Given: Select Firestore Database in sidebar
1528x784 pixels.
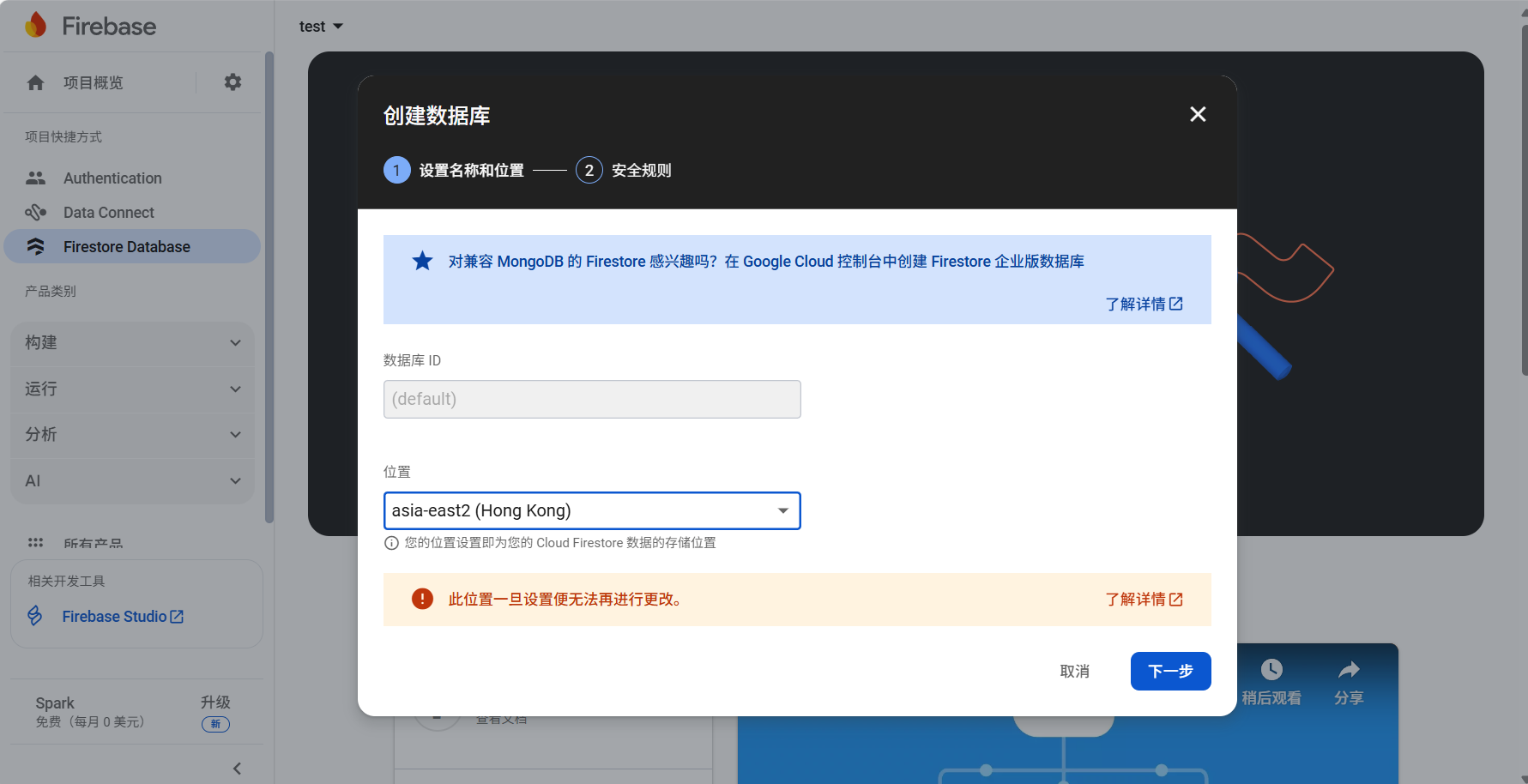Looking at the screenshot, I should pos(126,246).
